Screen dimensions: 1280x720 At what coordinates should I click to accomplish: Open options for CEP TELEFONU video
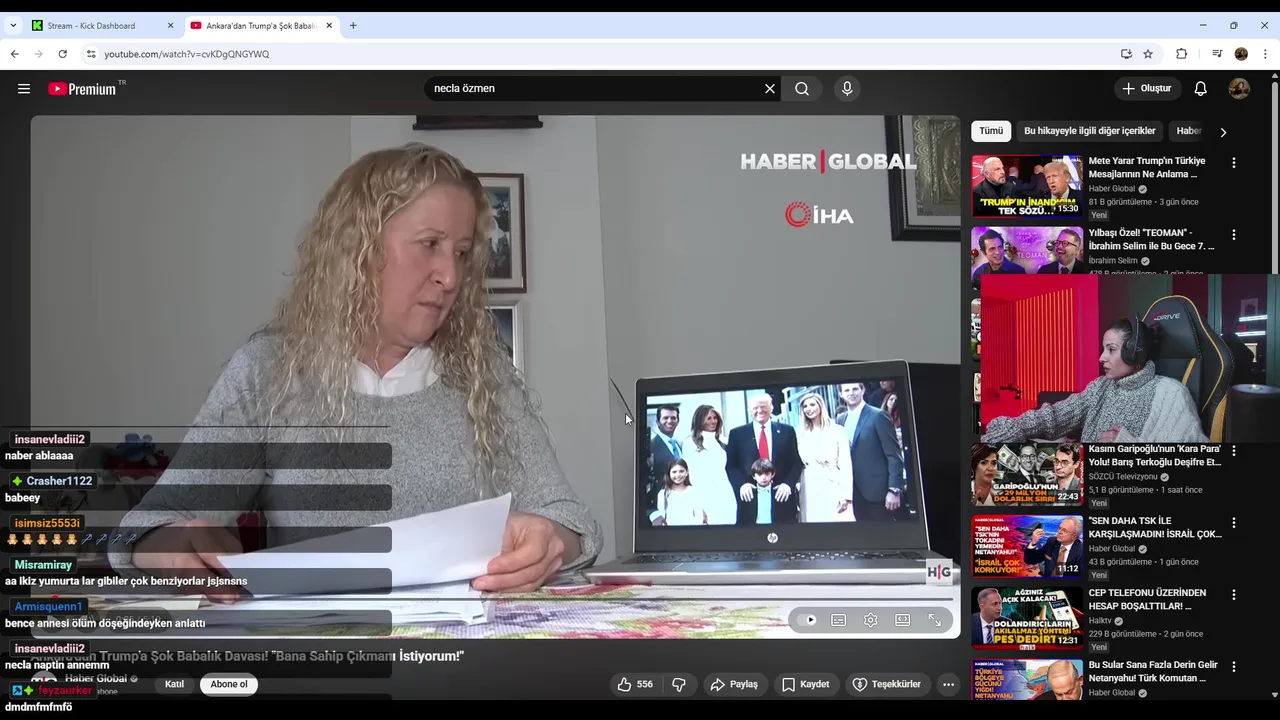pos(1234,594)
